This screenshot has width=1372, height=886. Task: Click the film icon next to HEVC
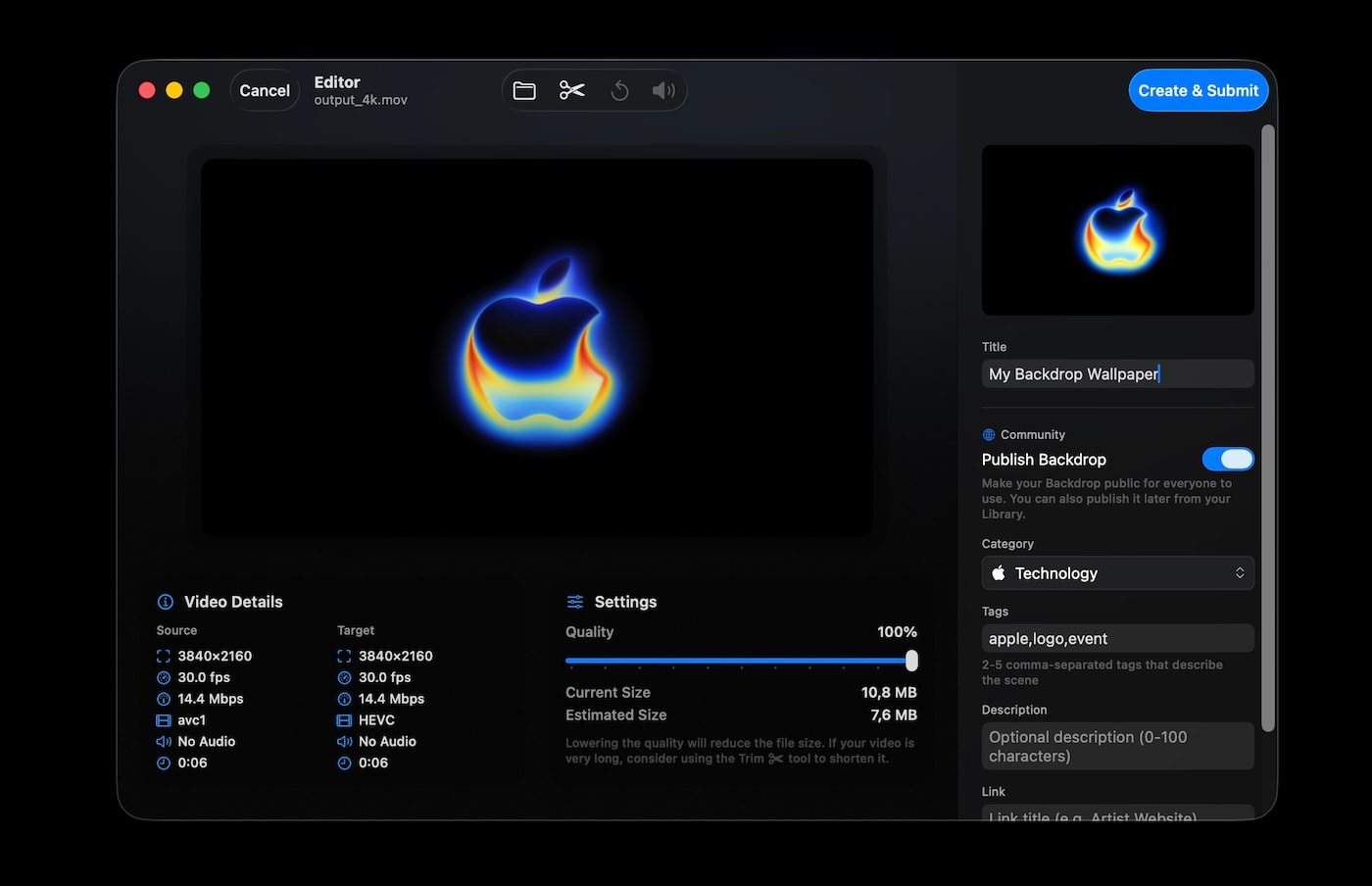click(344, 720)
